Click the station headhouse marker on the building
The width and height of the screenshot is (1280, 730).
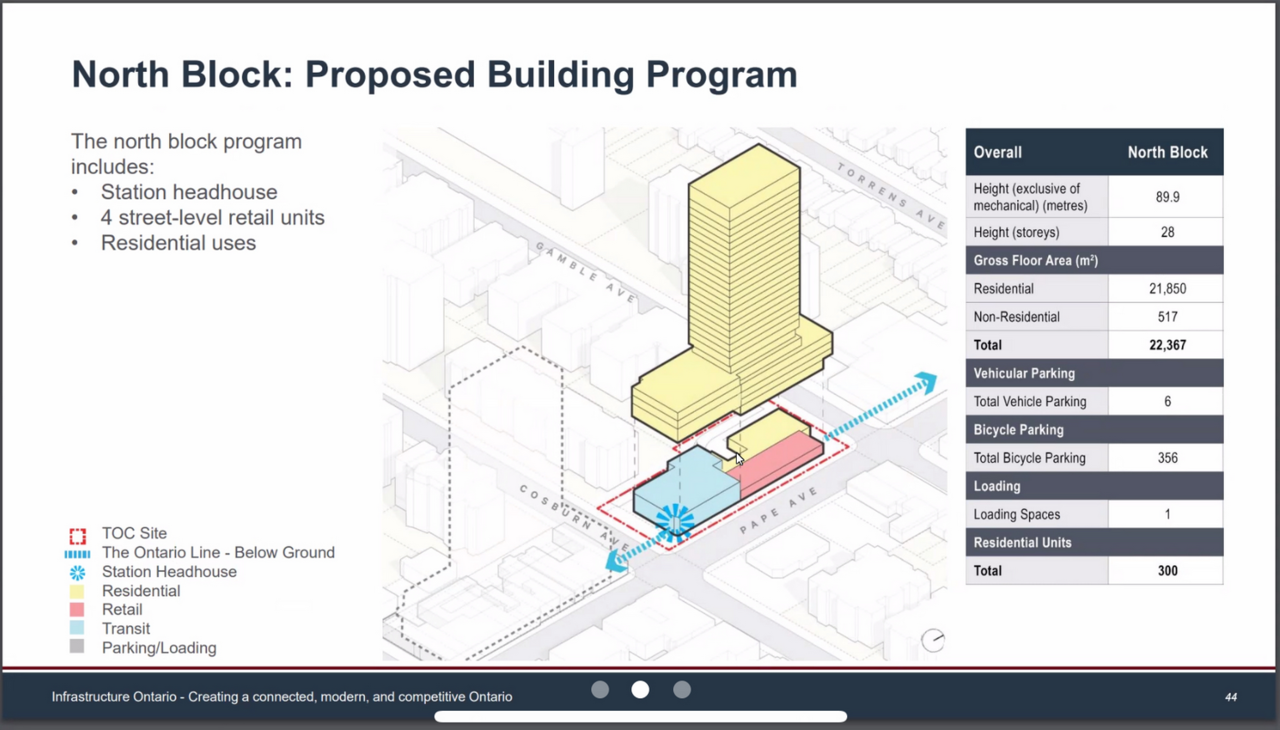click(675, 520)
